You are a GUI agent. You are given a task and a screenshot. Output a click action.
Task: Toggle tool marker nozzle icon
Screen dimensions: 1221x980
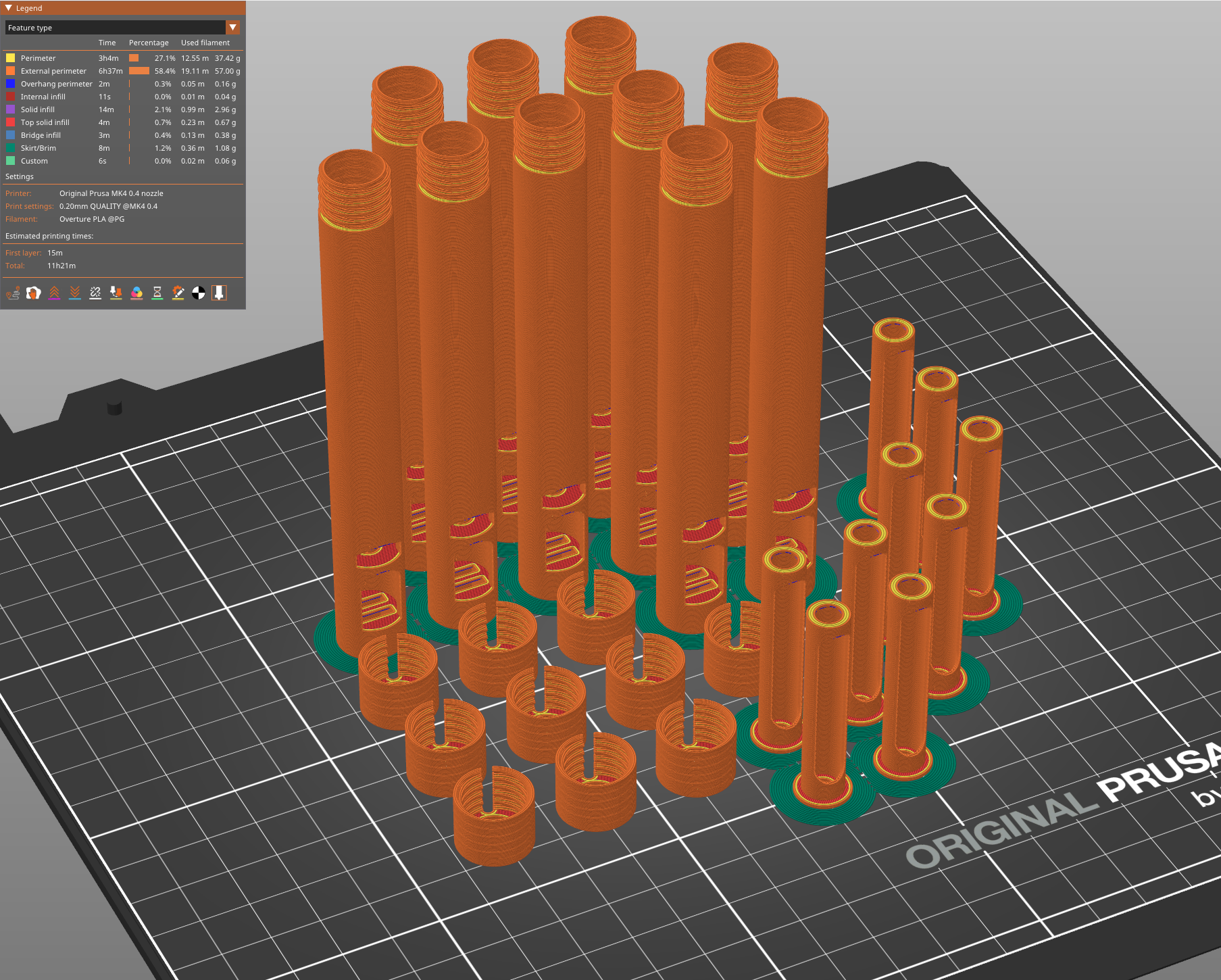tap(219, 293)
